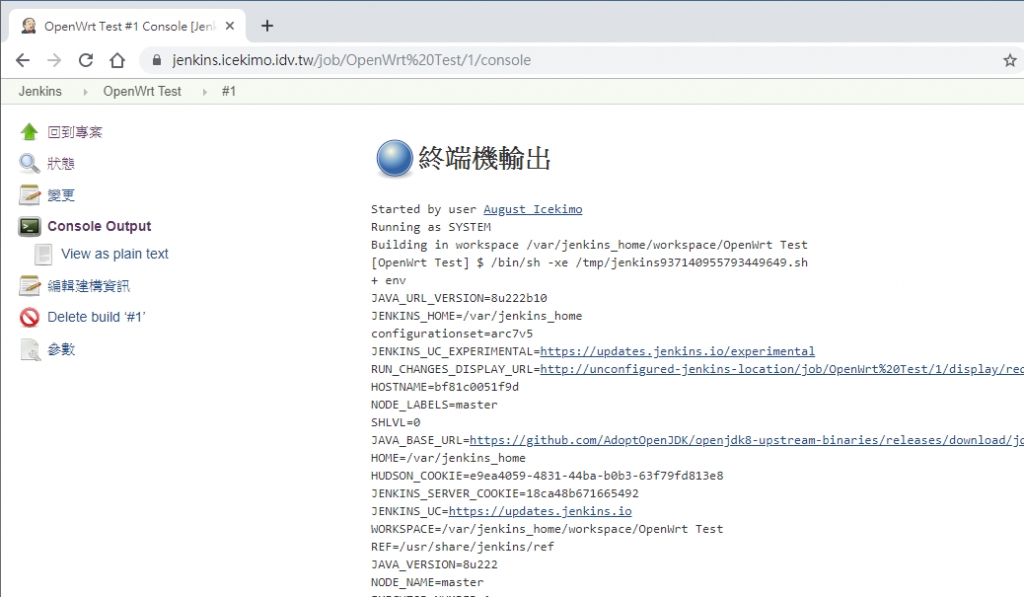Choose Delete build '#1' link
This screenshot has width=1024, height=597.
point(96,317)
